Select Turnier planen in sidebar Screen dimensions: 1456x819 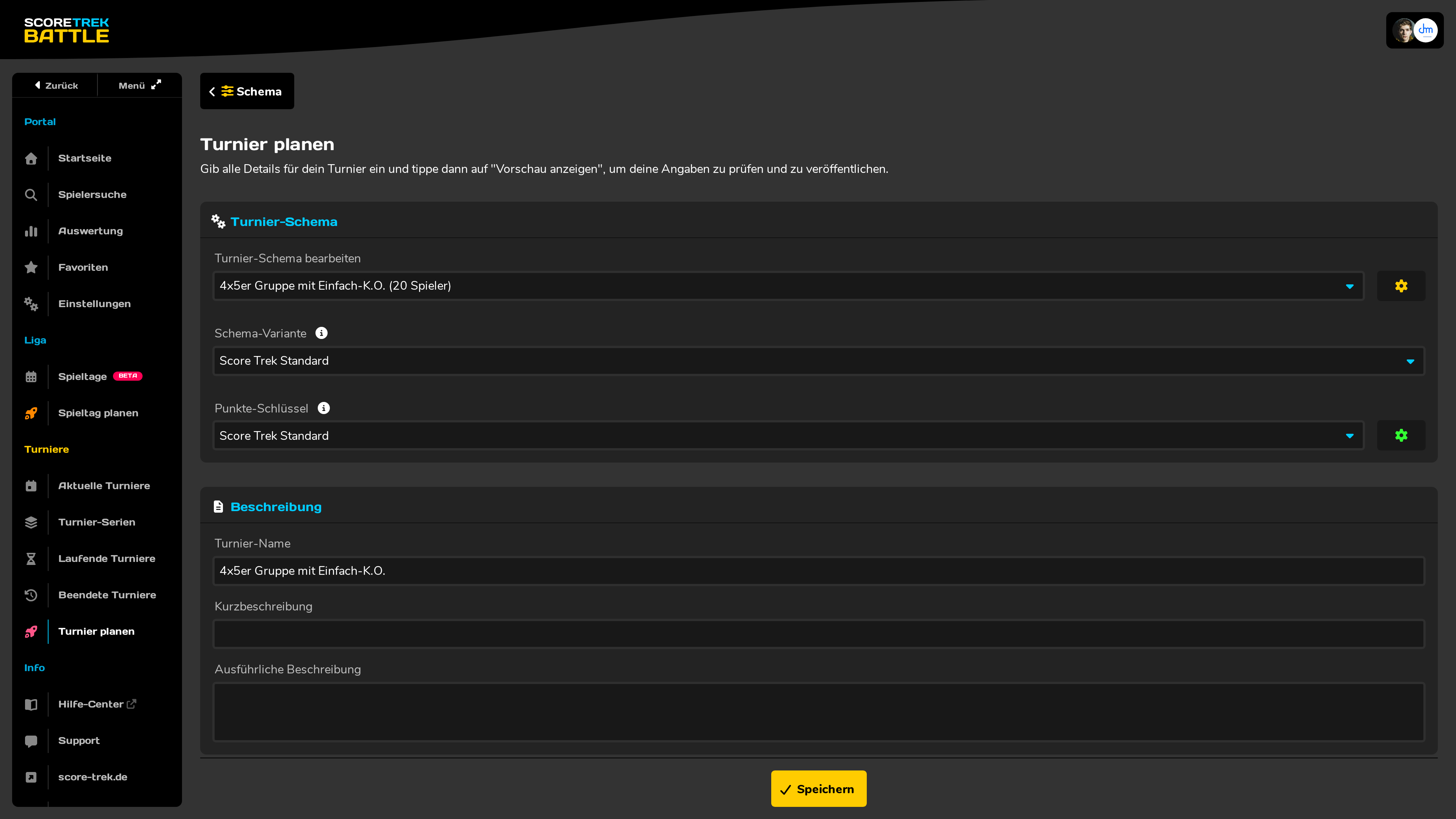pos(97,632)
